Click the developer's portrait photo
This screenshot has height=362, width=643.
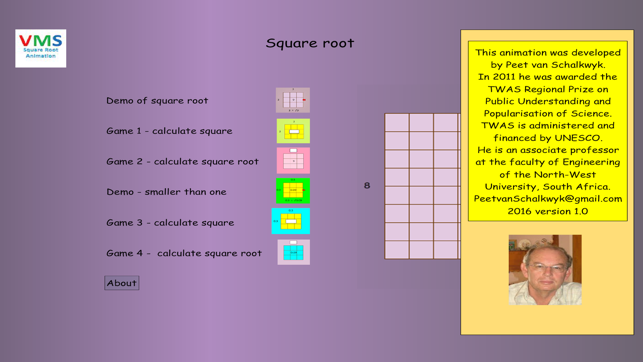pyautogui.click(x=545, y=270)
